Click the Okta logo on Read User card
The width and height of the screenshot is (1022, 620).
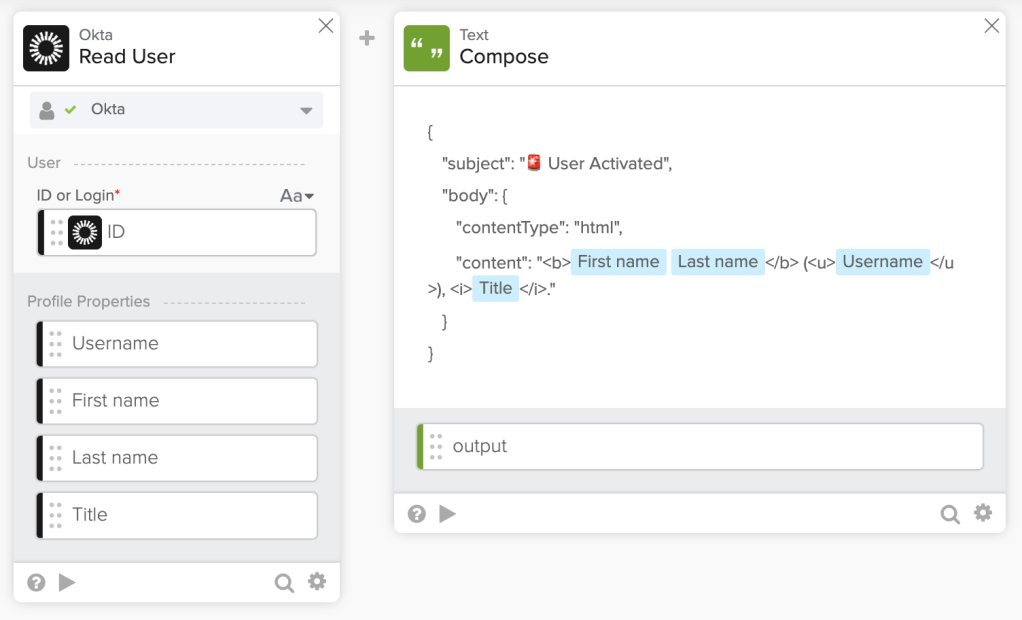[x=46, y=48]
